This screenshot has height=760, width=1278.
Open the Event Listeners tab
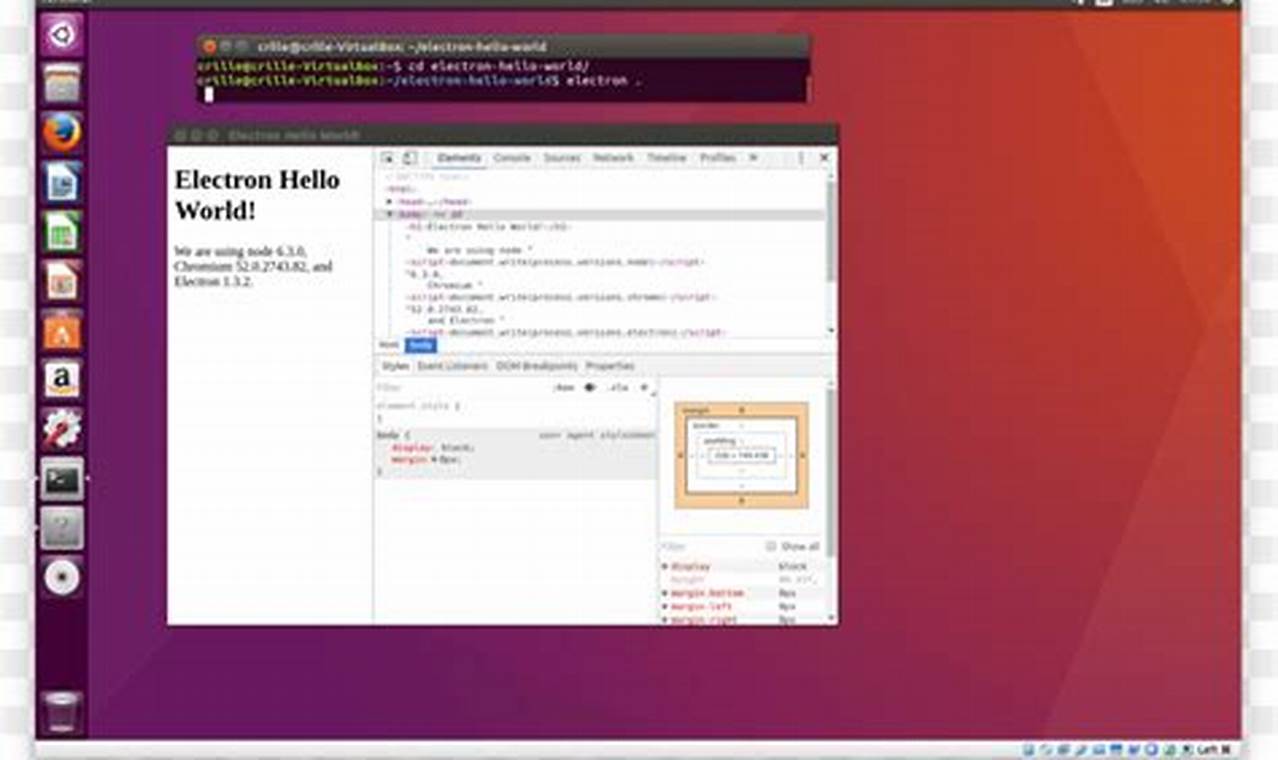point(452,366)
